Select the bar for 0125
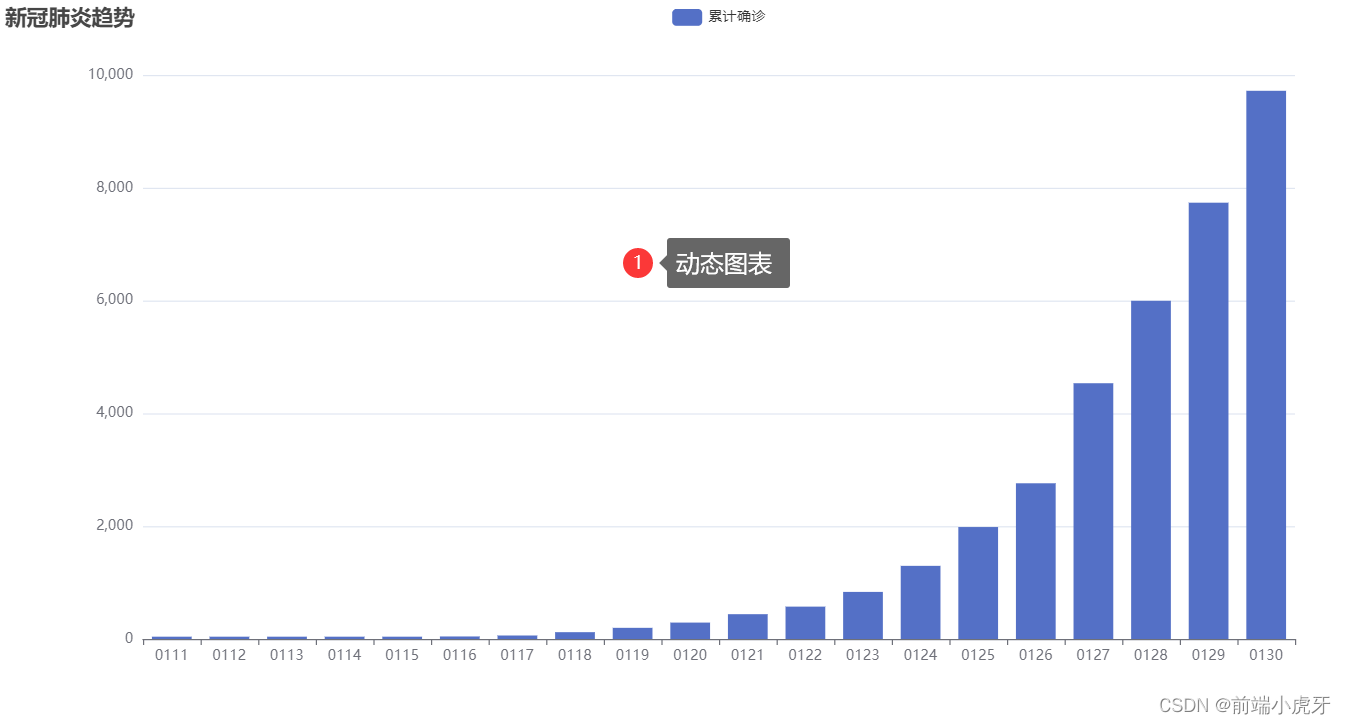Image resolution: width=1346 pixels, height=724 pixels. (x=978, y=583)
